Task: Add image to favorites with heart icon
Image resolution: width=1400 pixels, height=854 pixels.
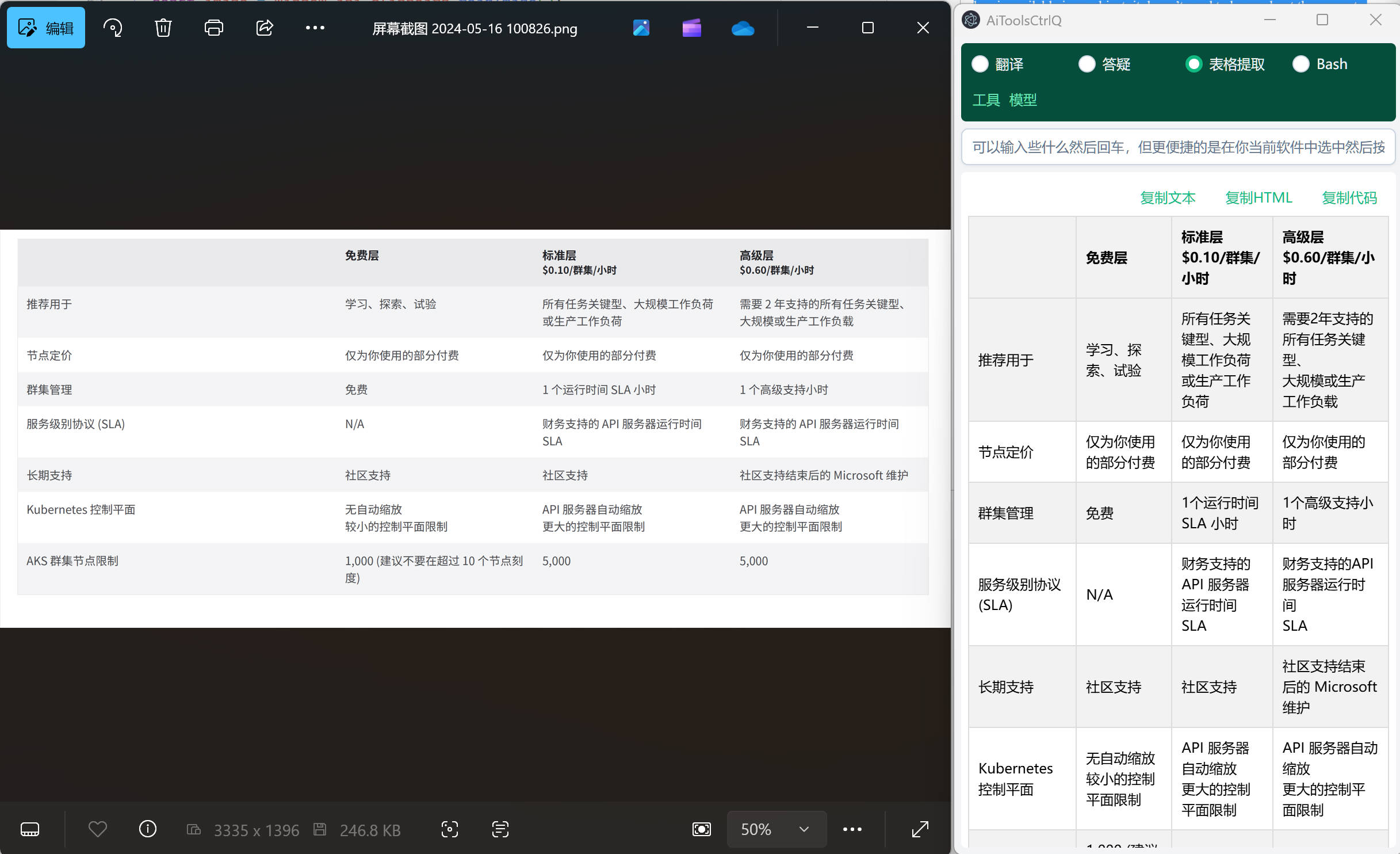Action: [98, 829]
